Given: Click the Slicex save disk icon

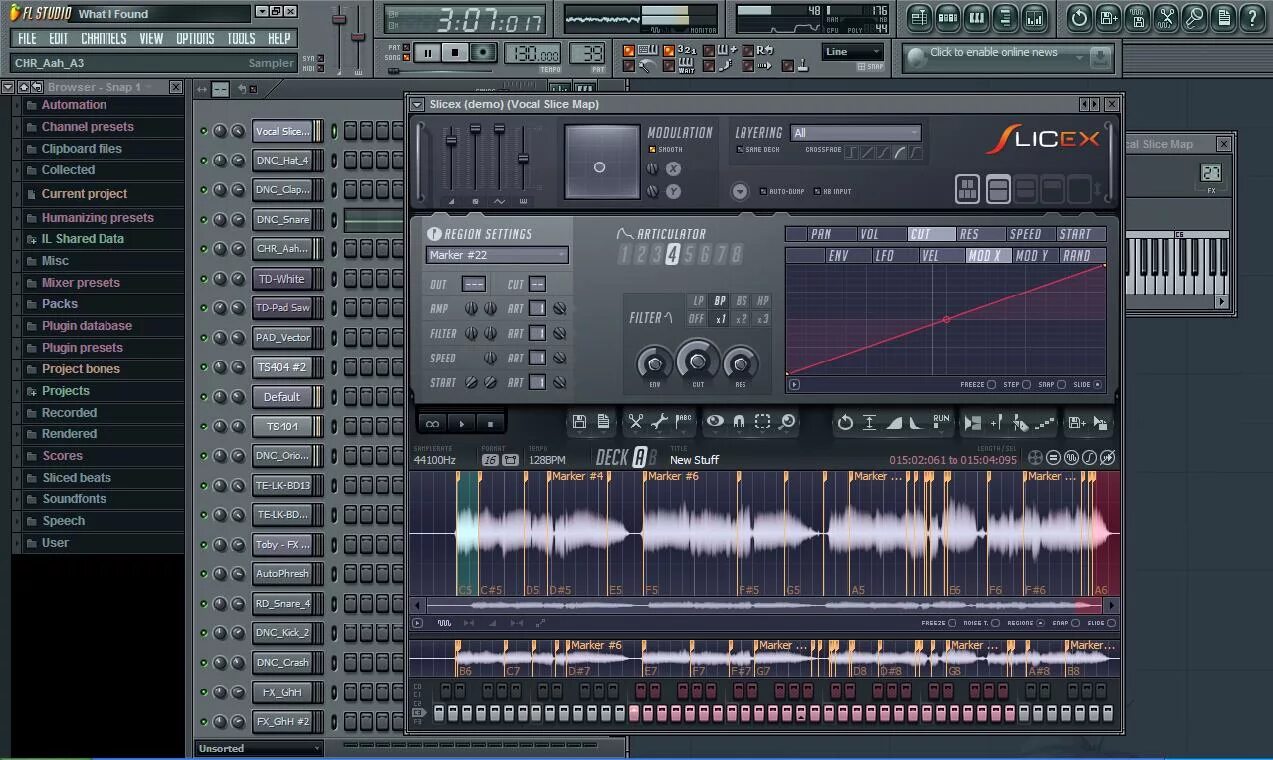Looking at the screenshot, I should coord(579,422).
